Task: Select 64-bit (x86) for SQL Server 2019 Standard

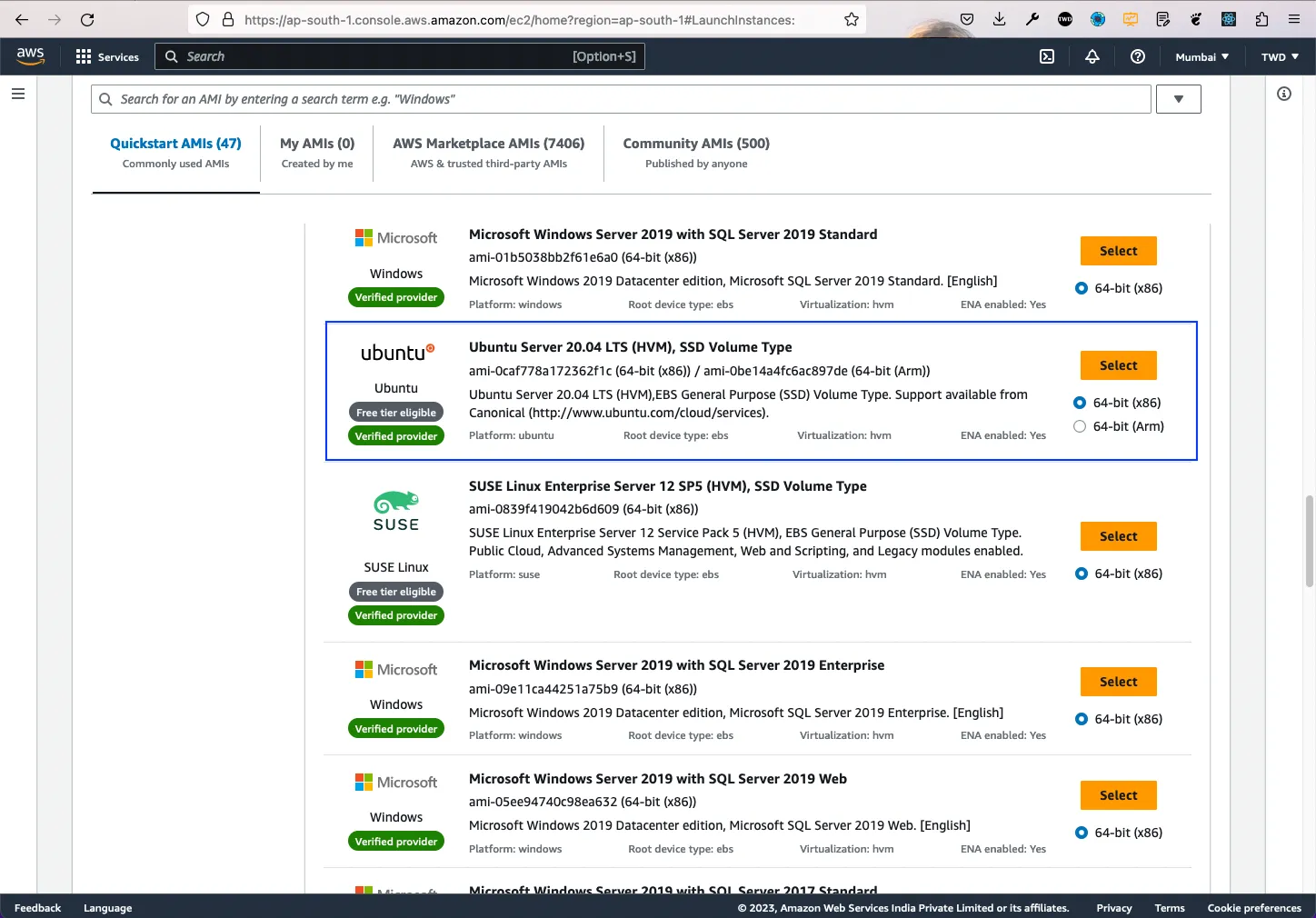Action: click(x=1082, y=288)
